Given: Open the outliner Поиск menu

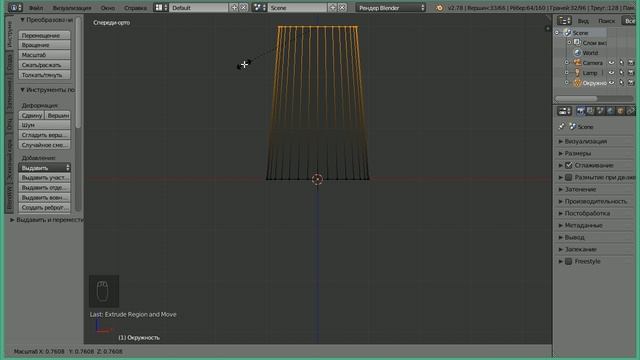Looking at the screenshot, I should coord(606,21).
